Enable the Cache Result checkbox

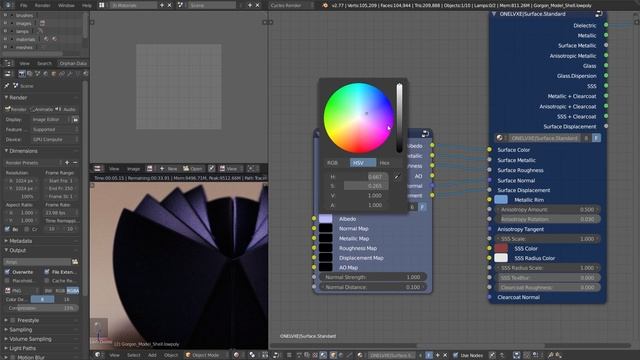[x=47, y=281]
